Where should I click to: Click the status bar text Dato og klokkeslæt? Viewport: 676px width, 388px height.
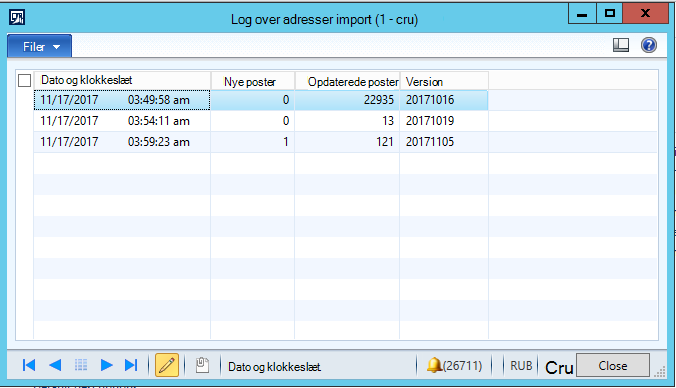[274, 367]
